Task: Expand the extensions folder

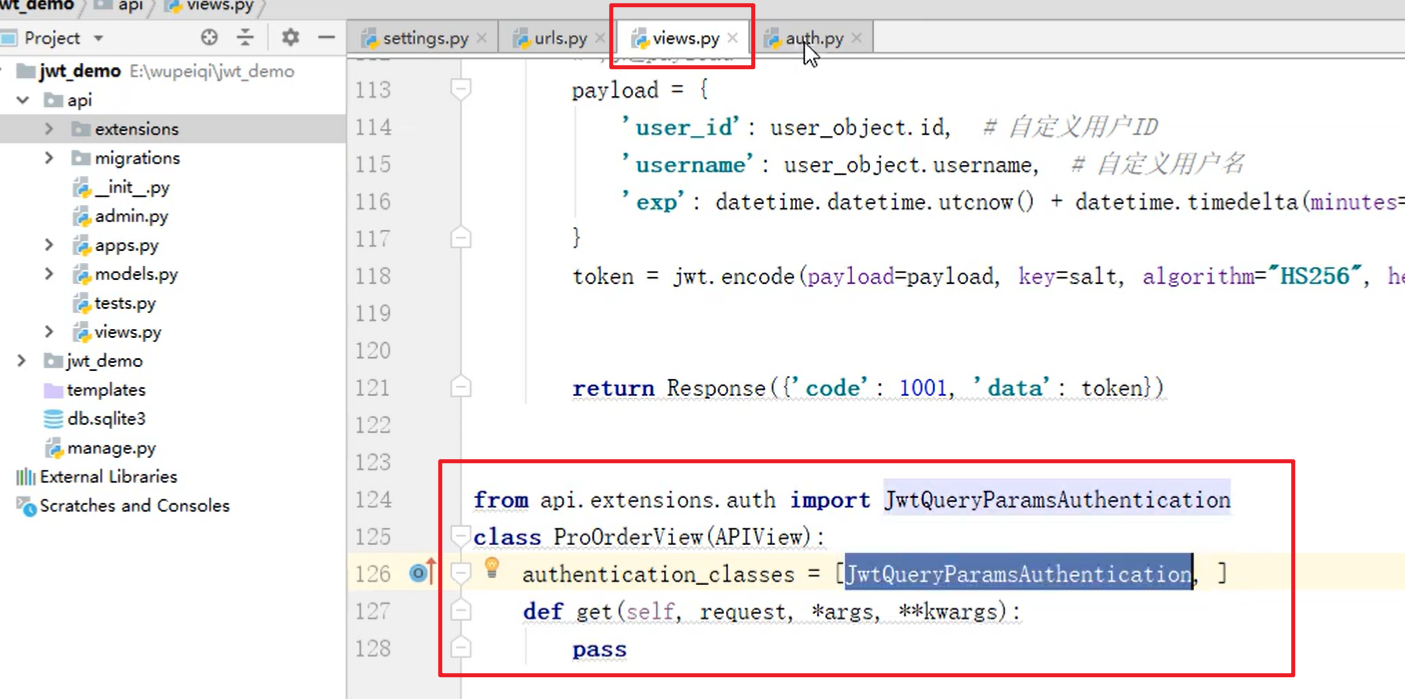Action: coord(49,129)
